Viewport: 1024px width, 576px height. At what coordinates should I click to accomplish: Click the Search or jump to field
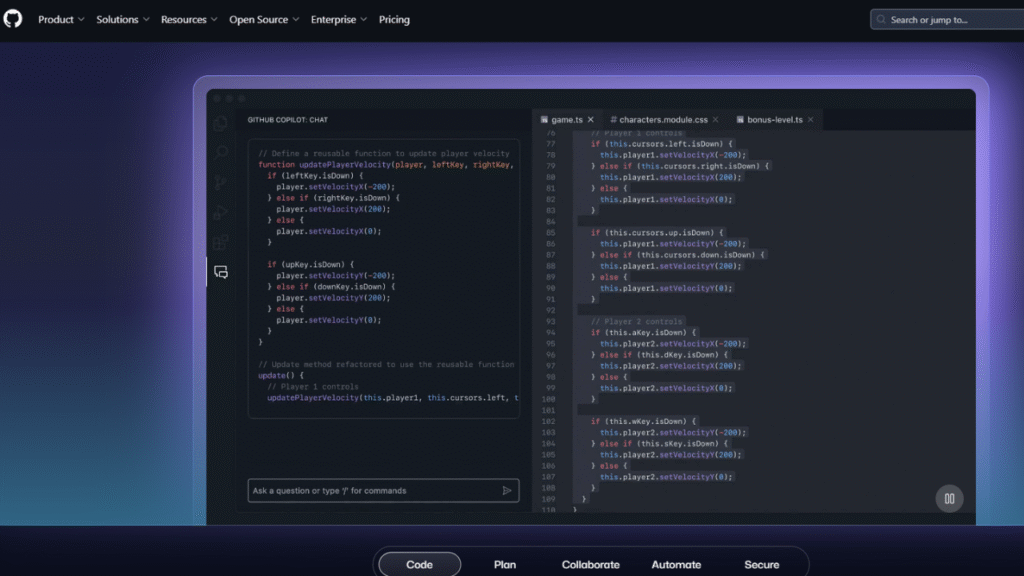coord(950,18)
